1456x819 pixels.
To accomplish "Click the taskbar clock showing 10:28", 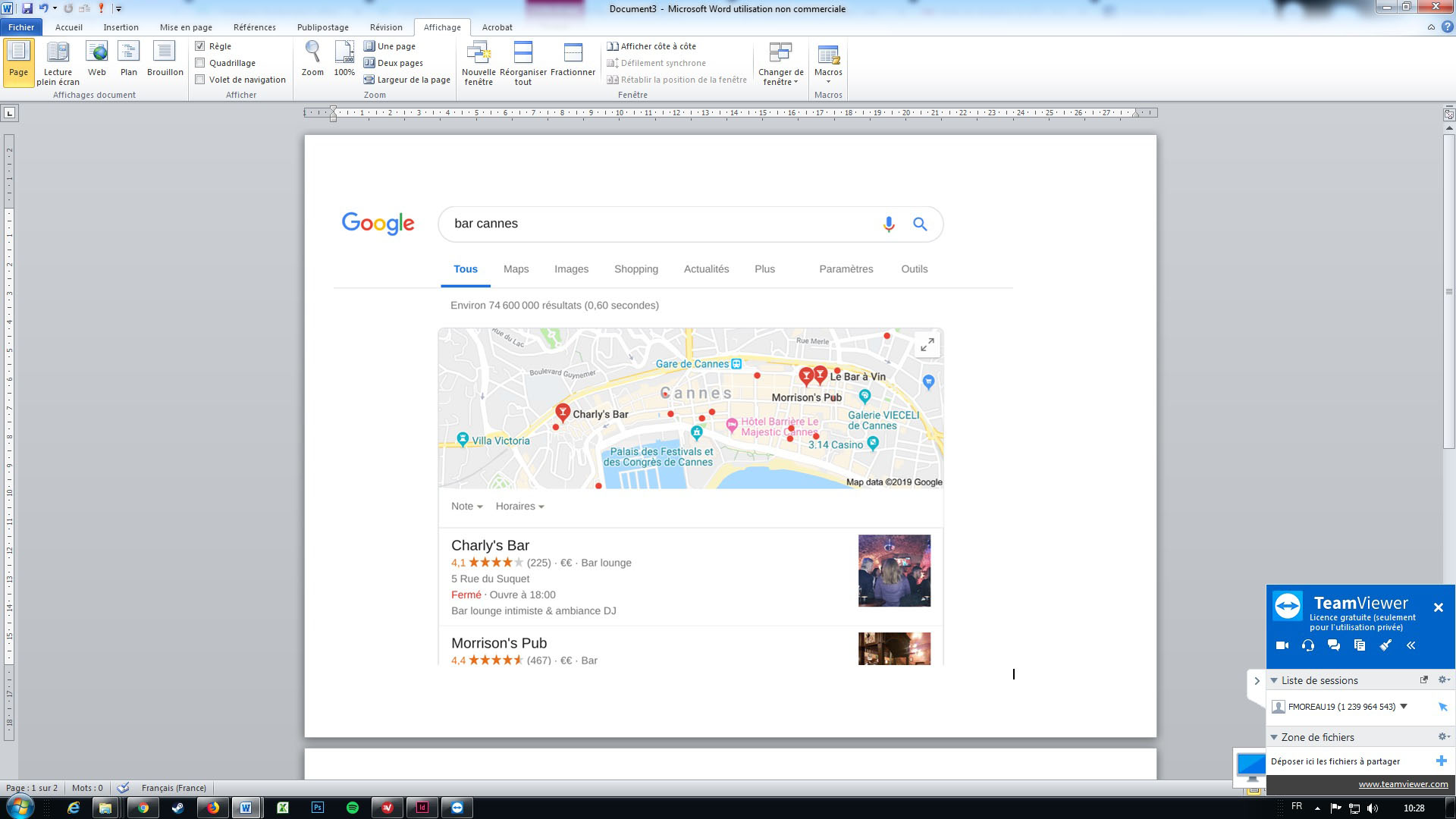I will click(x=1414, y=808).
